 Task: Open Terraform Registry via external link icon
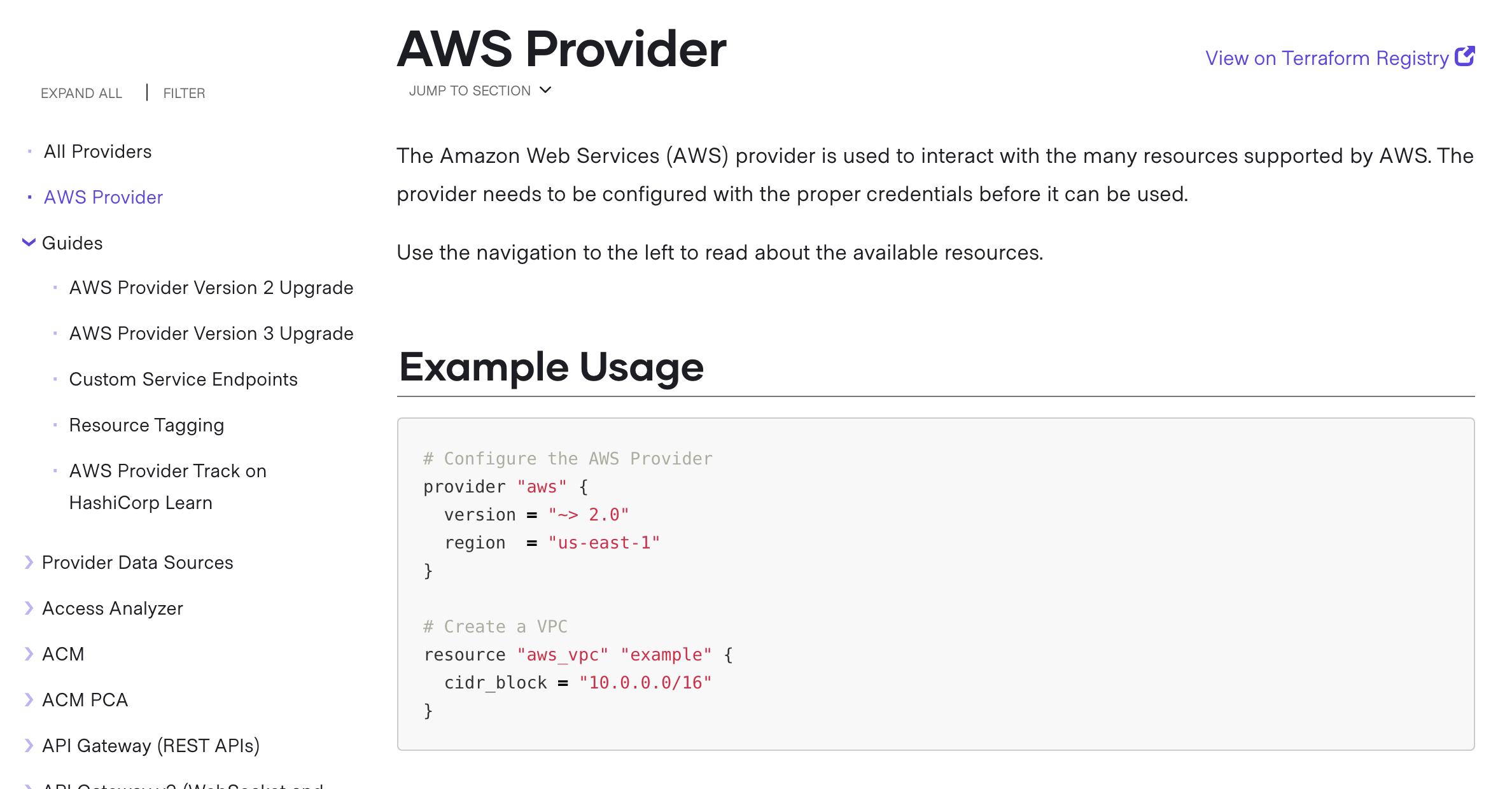[1465, 57]
